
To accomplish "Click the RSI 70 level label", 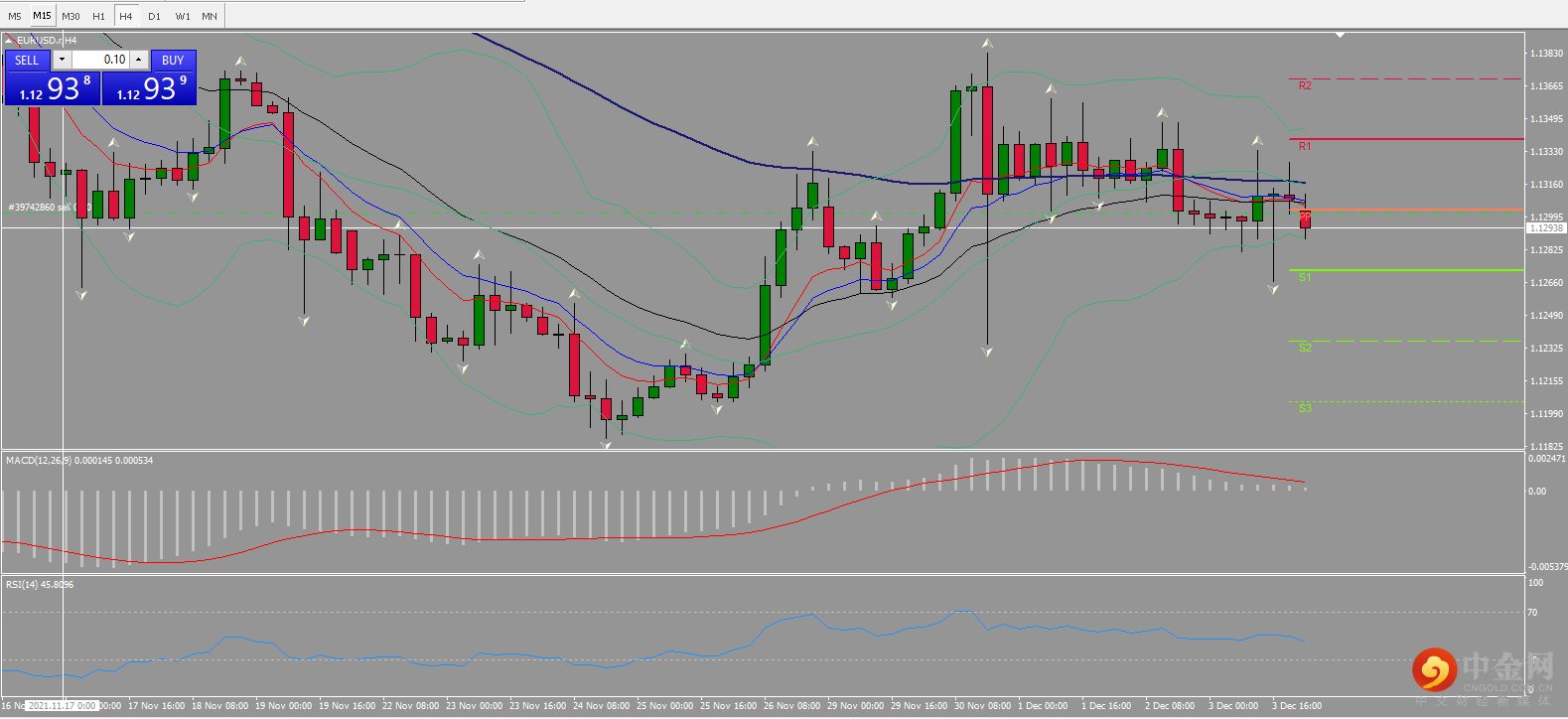I will (x=1532, y=613).
